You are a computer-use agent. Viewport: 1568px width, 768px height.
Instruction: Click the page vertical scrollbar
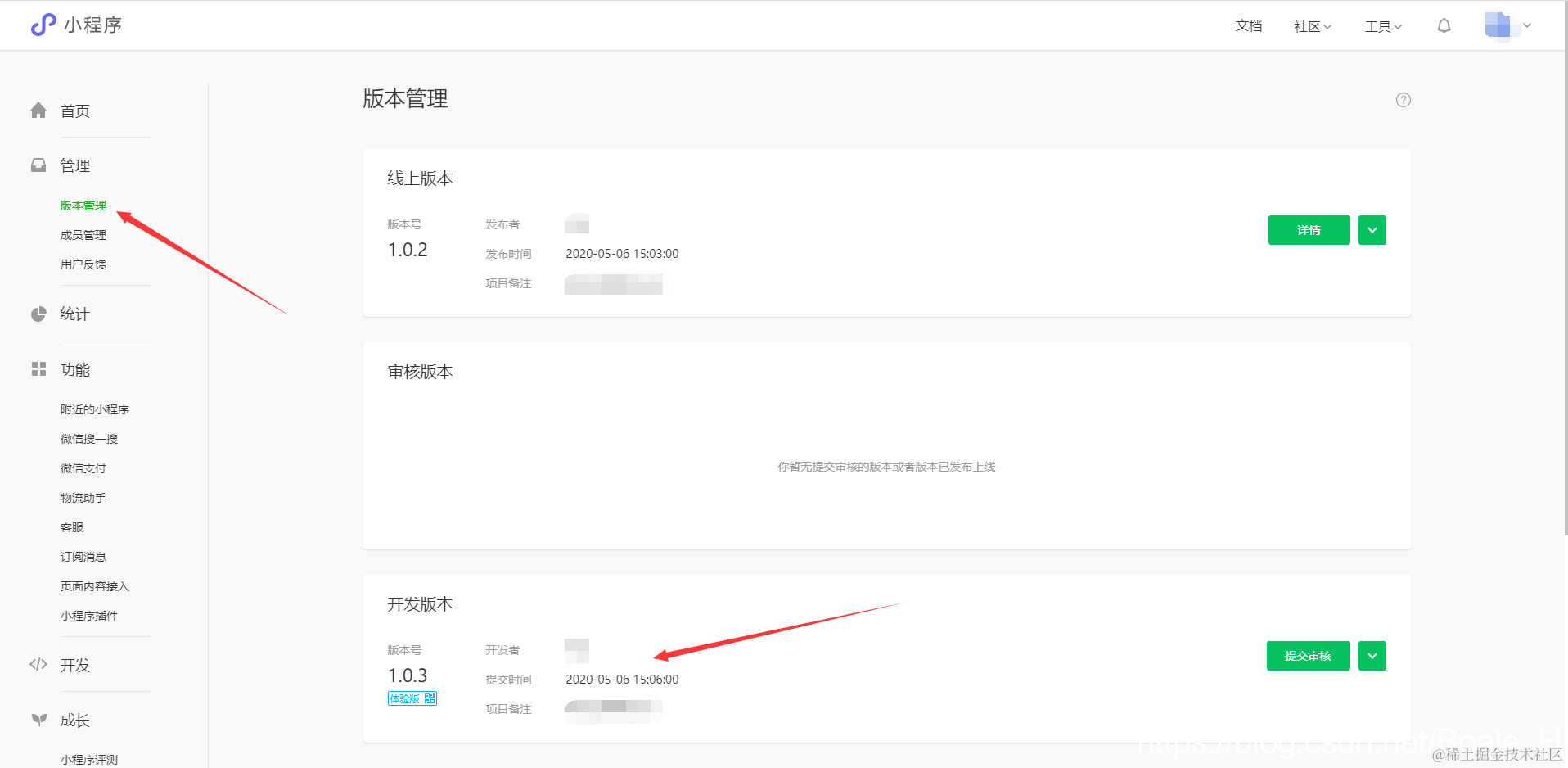point(1566,269)
